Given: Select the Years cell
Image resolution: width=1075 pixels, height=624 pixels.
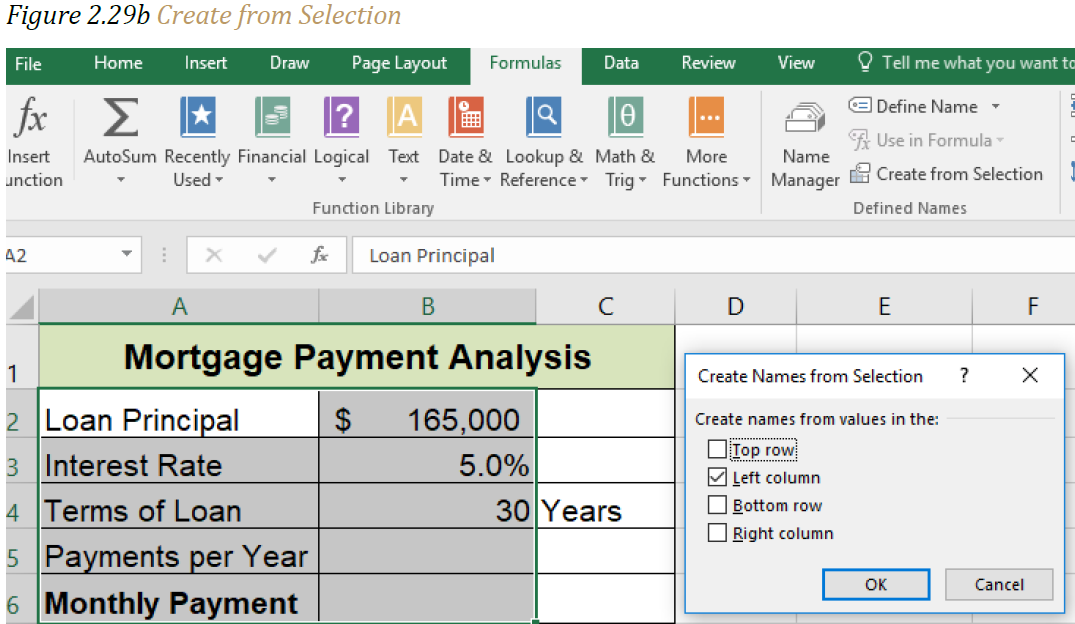Looking at the screenshot, I should tap(605, 506).
